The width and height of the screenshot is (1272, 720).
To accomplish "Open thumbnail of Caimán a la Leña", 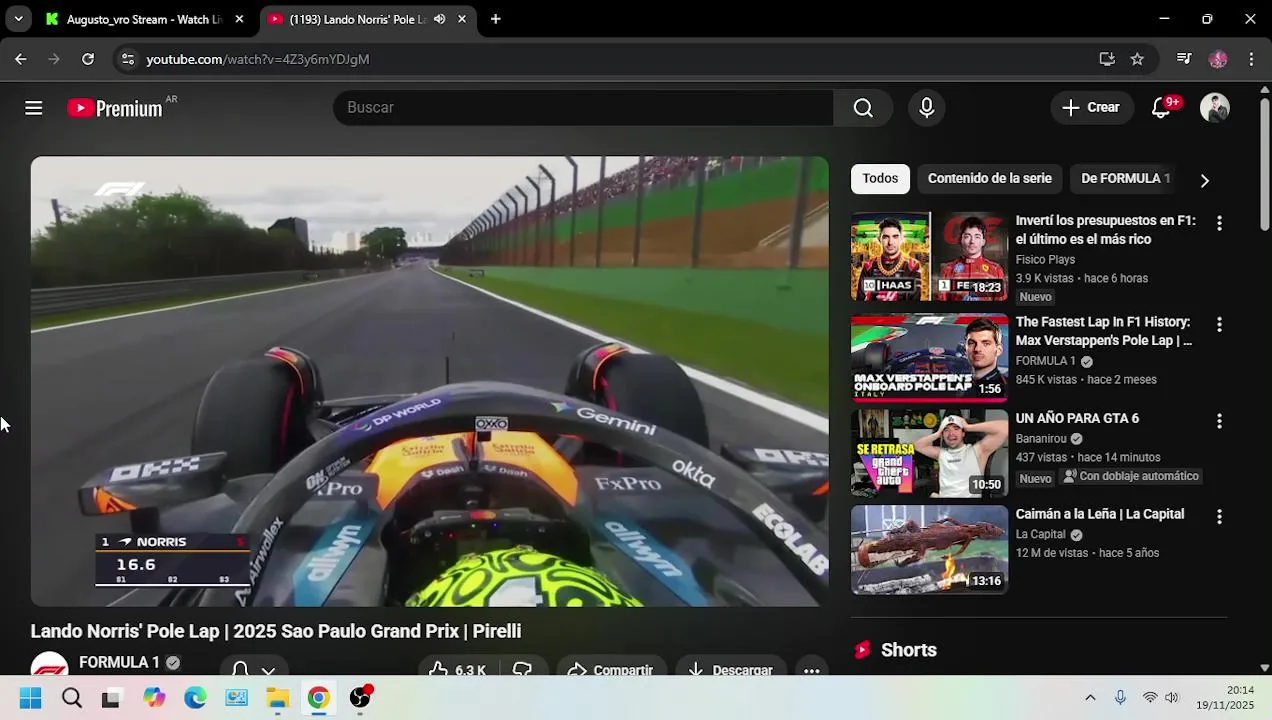I will point(929,549).
